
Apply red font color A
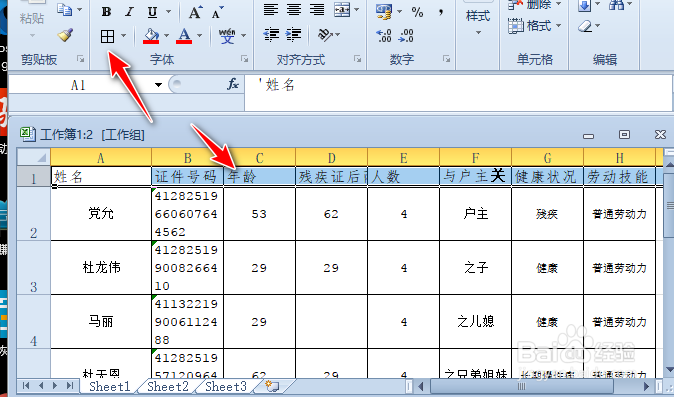click(x=184, y=36)
